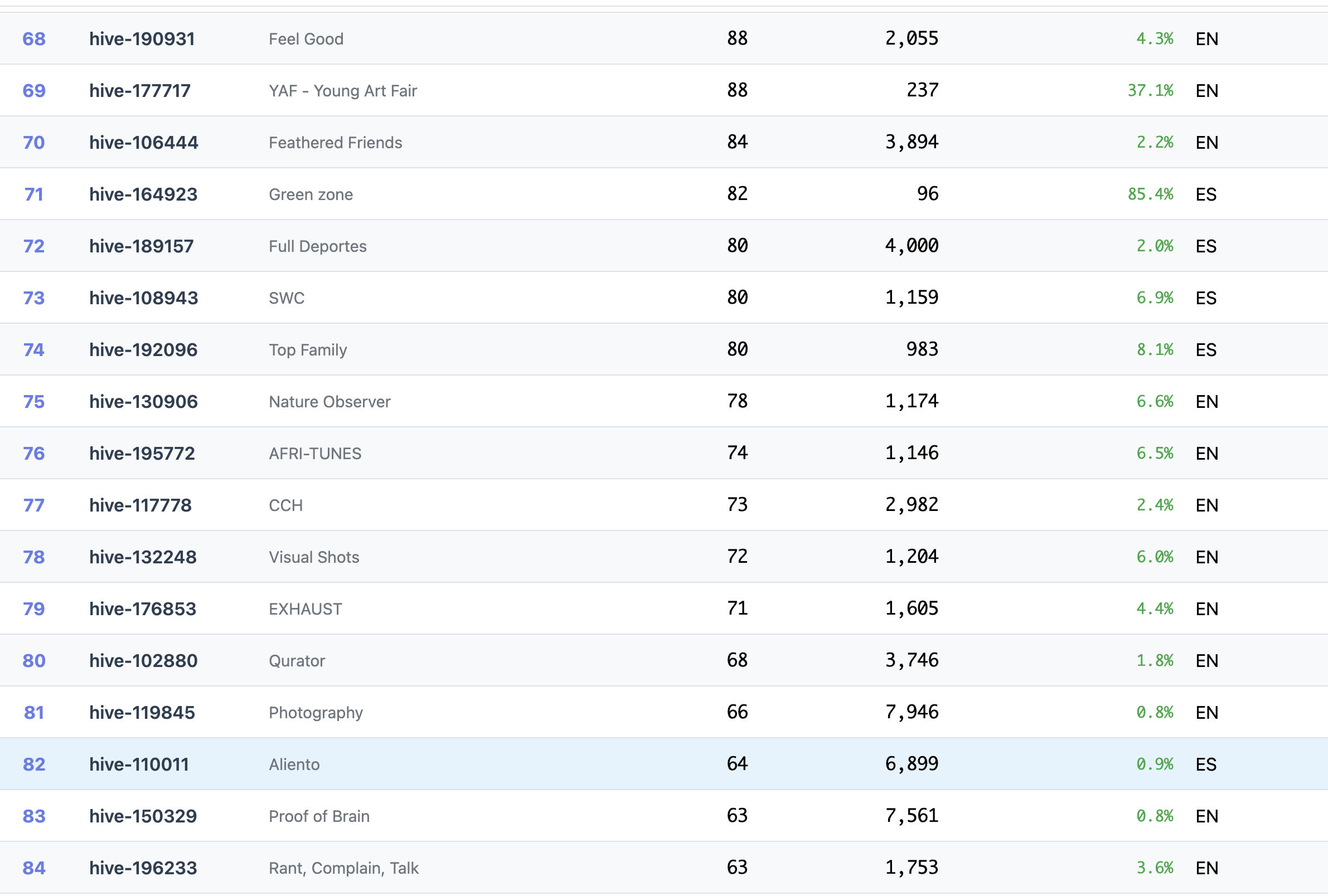Click rank number 71
The height and width of the screenshot is (896, 1328).
(x=33, y=194)
